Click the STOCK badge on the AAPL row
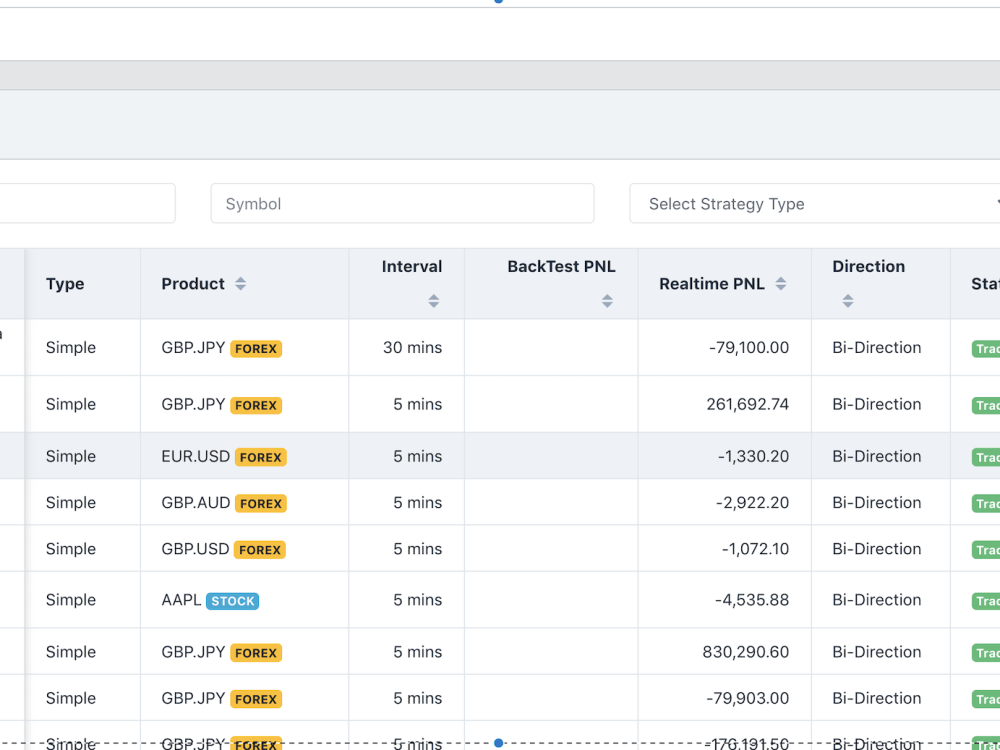This screenshot has height=750, width=1000. (x=232, y=601)
